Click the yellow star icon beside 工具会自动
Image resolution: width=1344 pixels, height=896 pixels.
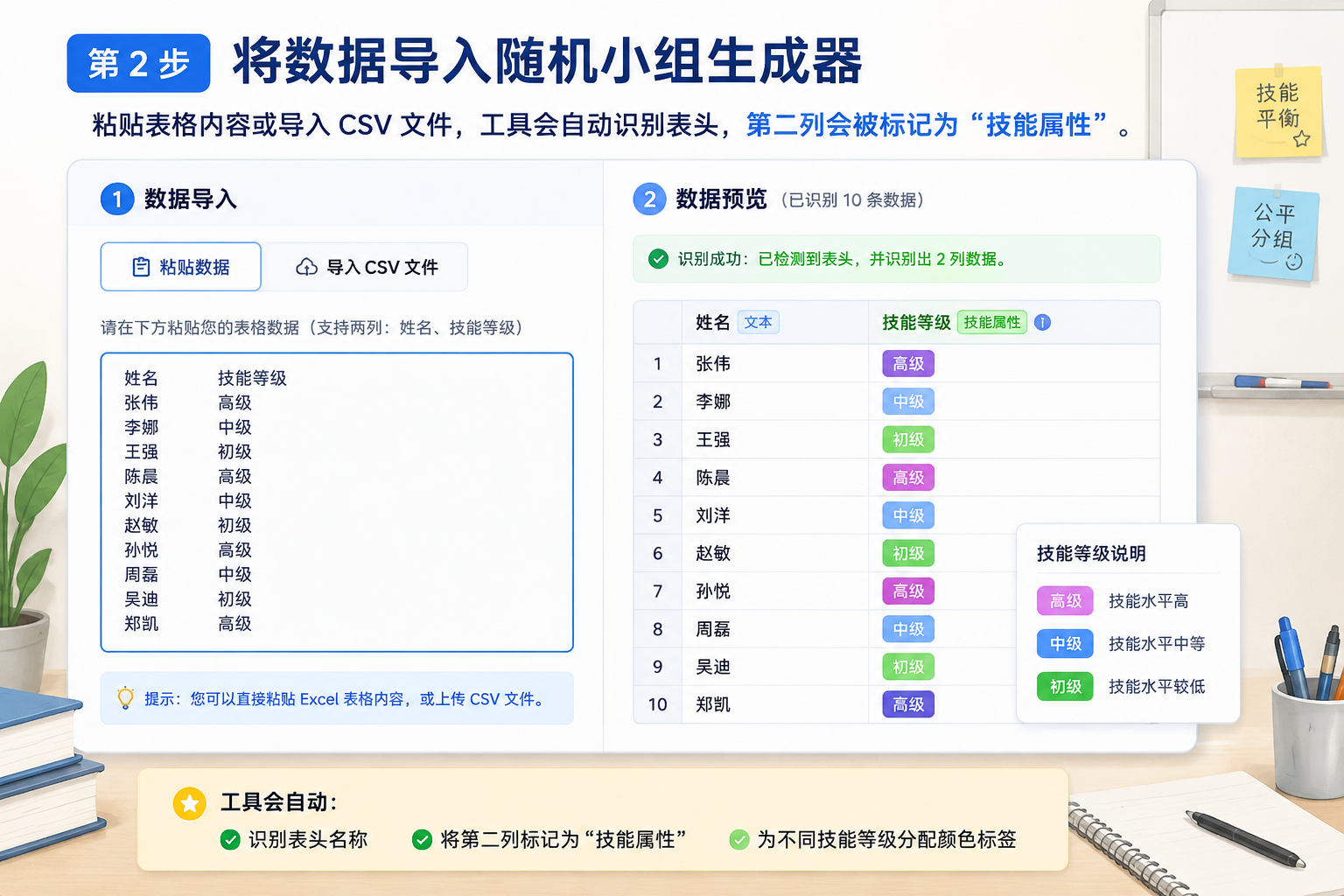[x=189, y=802]
